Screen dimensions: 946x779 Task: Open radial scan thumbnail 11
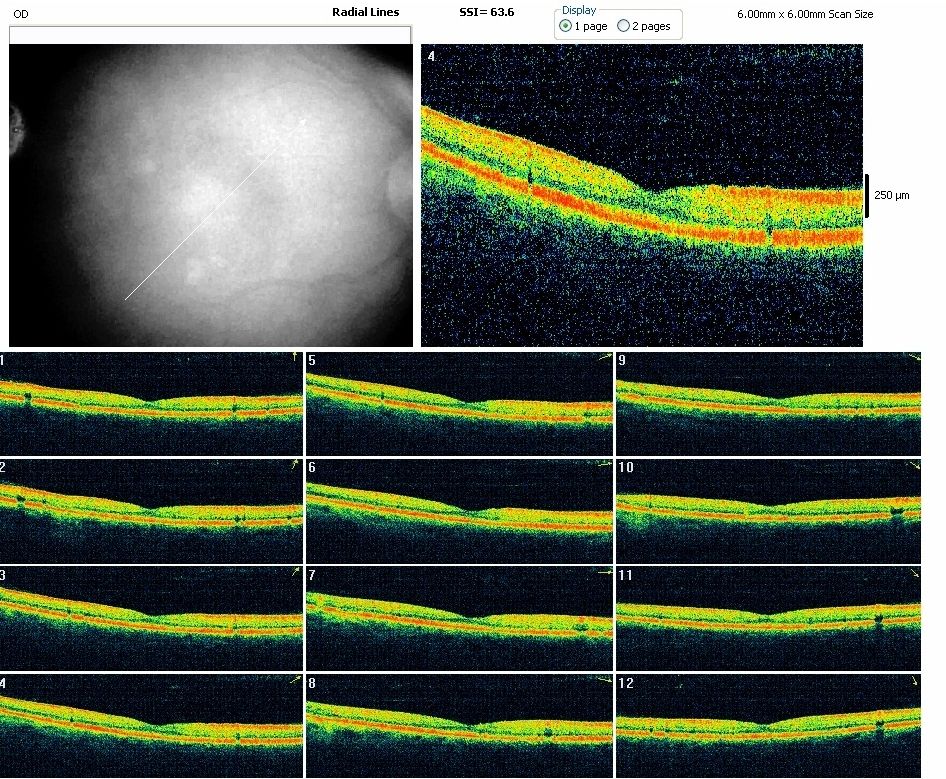768,618
